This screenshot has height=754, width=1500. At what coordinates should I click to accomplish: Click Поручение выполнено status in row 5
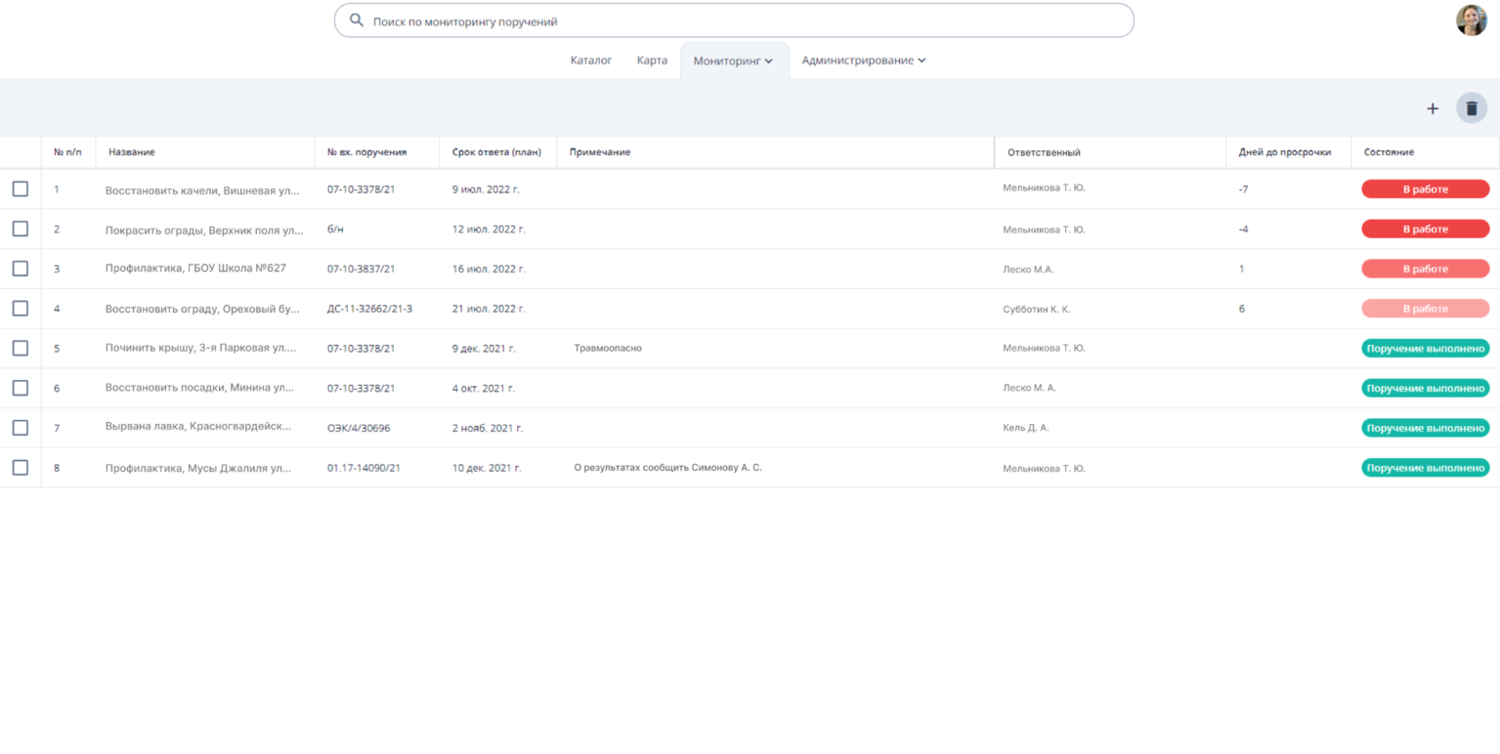(1425, 348)
